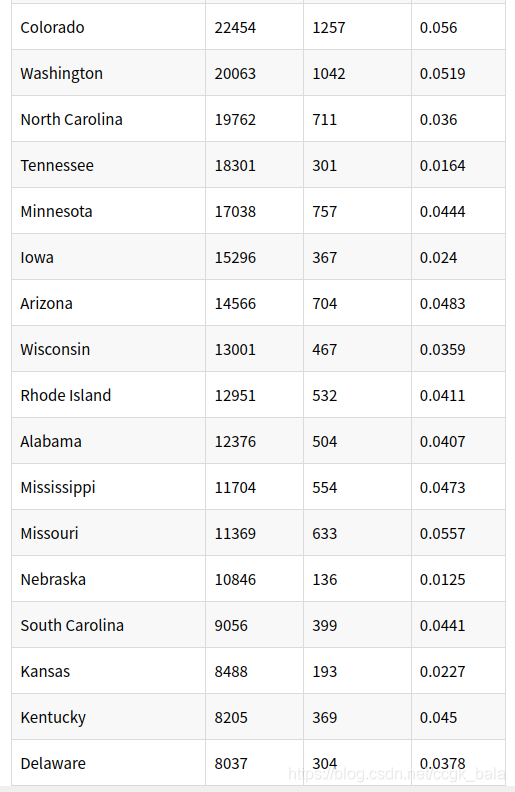Select Colorado's count of 1257
515x792 pixels.
[329, 27]
